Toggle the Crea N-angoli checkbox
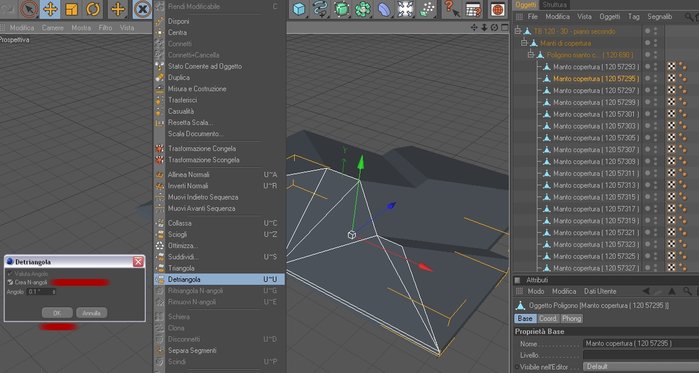699x373 pixels. click(x=10, y=282)
